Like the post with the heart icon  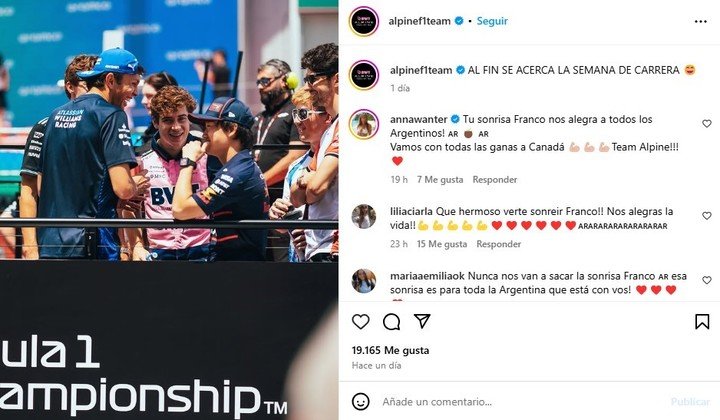(360, 322)
